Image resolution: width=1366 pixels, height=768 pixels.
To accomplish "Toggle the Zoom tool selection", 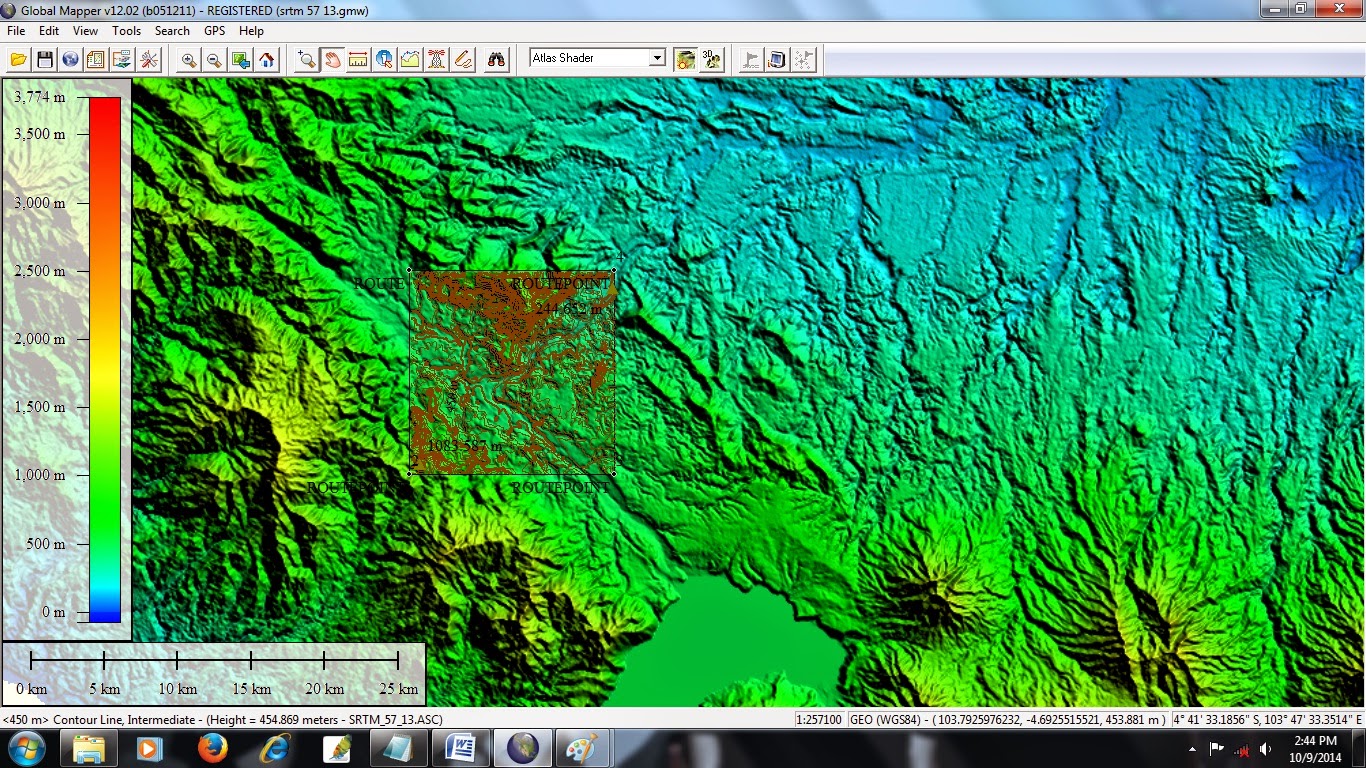I will click(306, 59).
